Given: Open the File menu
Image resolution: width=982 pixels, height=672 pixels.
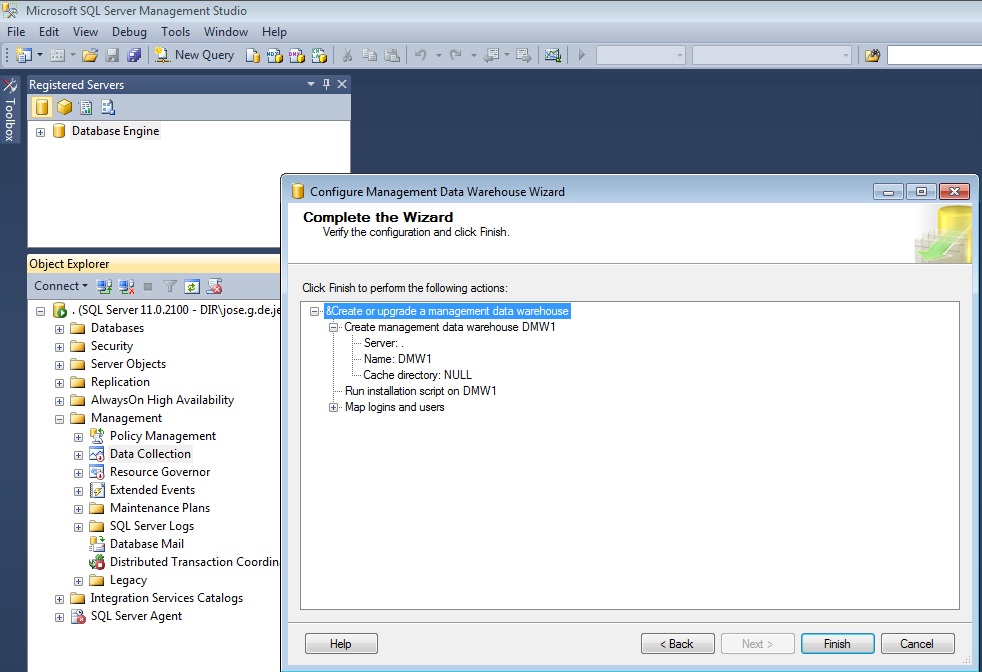Looking at the screenshot, I should click(16, 32).
